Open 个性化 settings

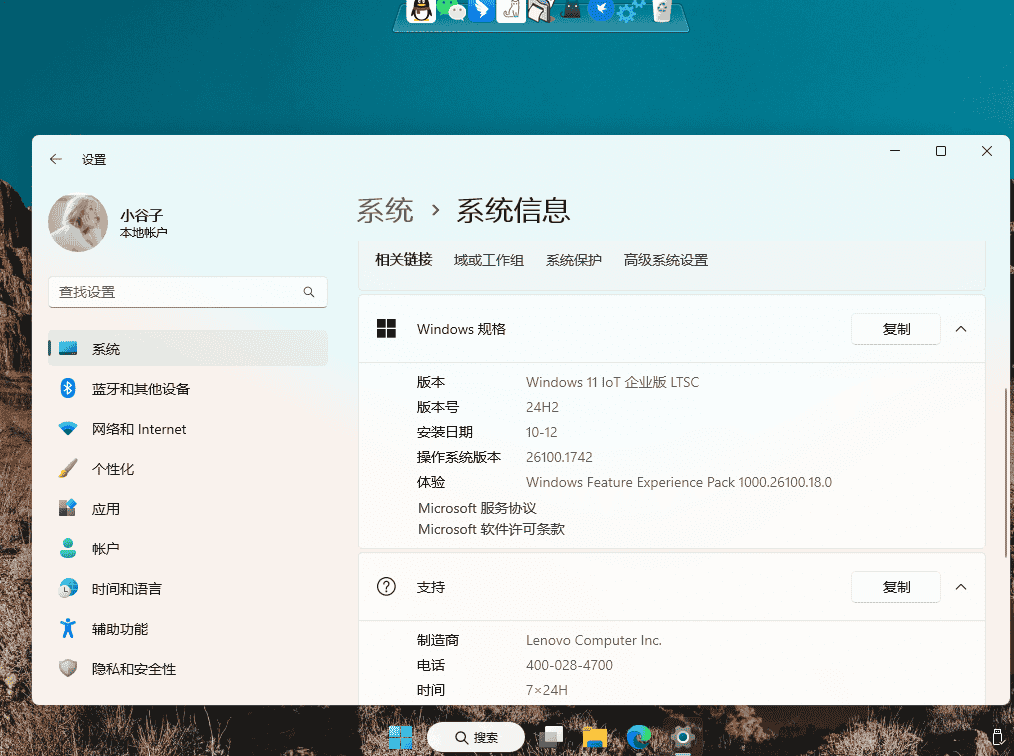coord(188,469)
